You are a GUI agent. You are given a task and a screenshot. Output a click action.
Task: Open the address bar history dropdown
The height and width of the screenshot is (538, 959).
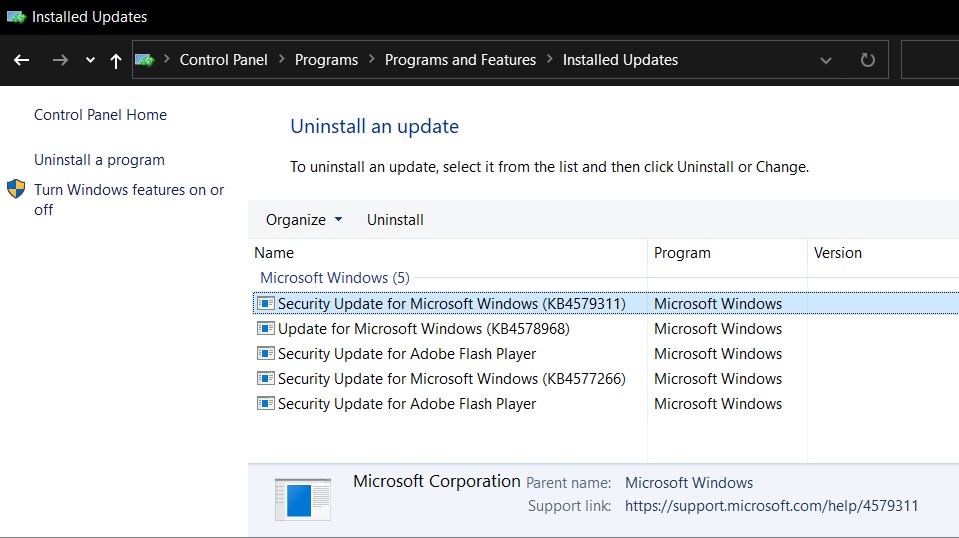tap(826, 60)
